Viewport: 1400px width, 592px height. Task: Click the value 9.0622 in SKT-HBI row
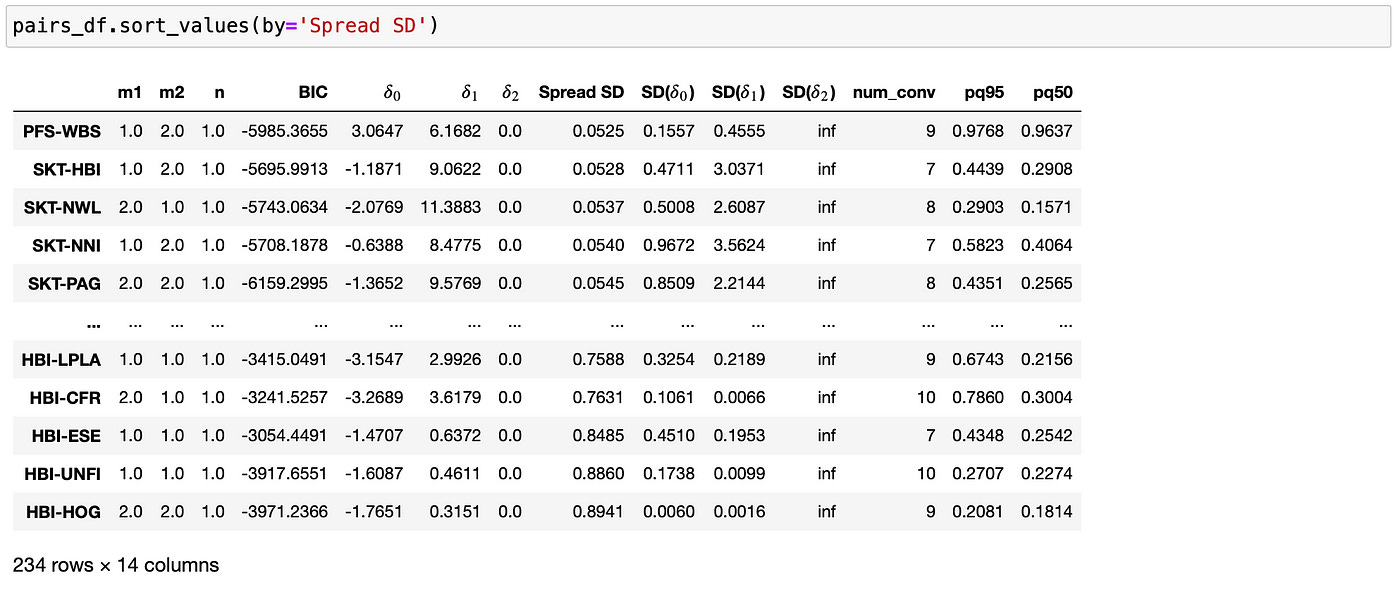(x=455, y=169)
